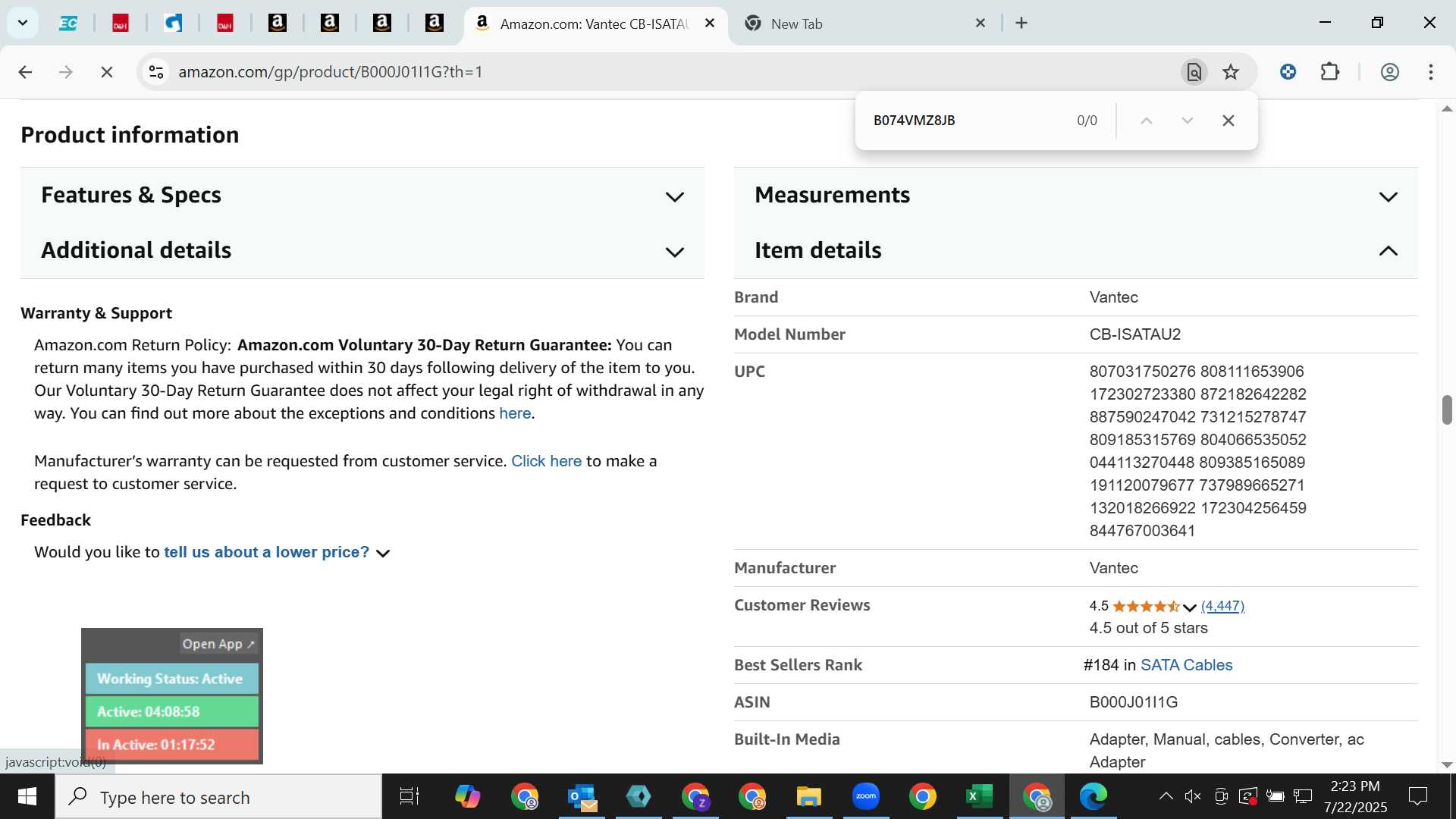Switch to the last pinned Amazon tab
Viewport: 1456px width, 819px height.
point(435,24)
